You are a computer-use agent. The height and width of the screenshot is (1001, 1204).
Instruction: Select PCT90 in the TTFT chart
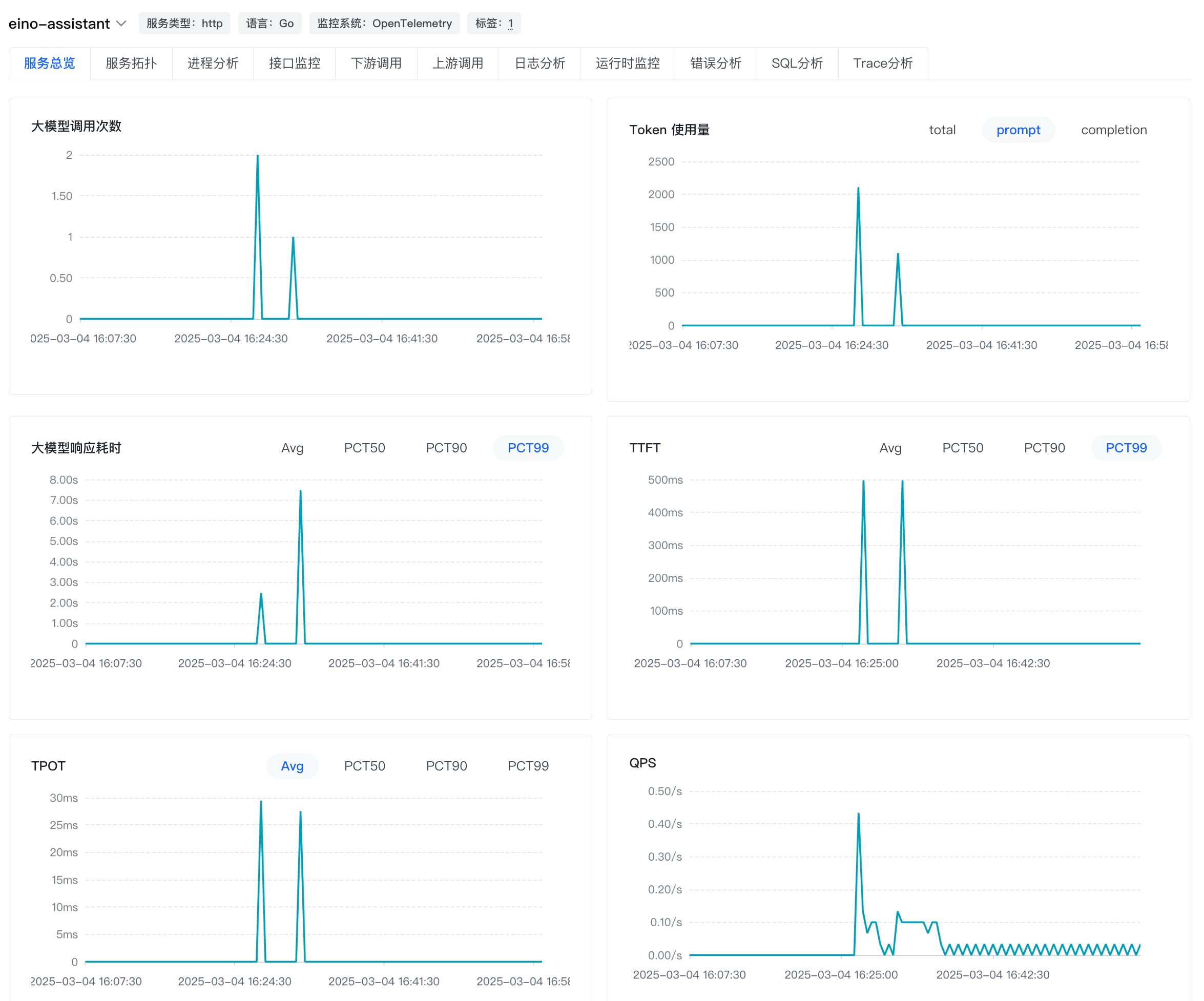pyautogui.click(x=1044, y=448)
